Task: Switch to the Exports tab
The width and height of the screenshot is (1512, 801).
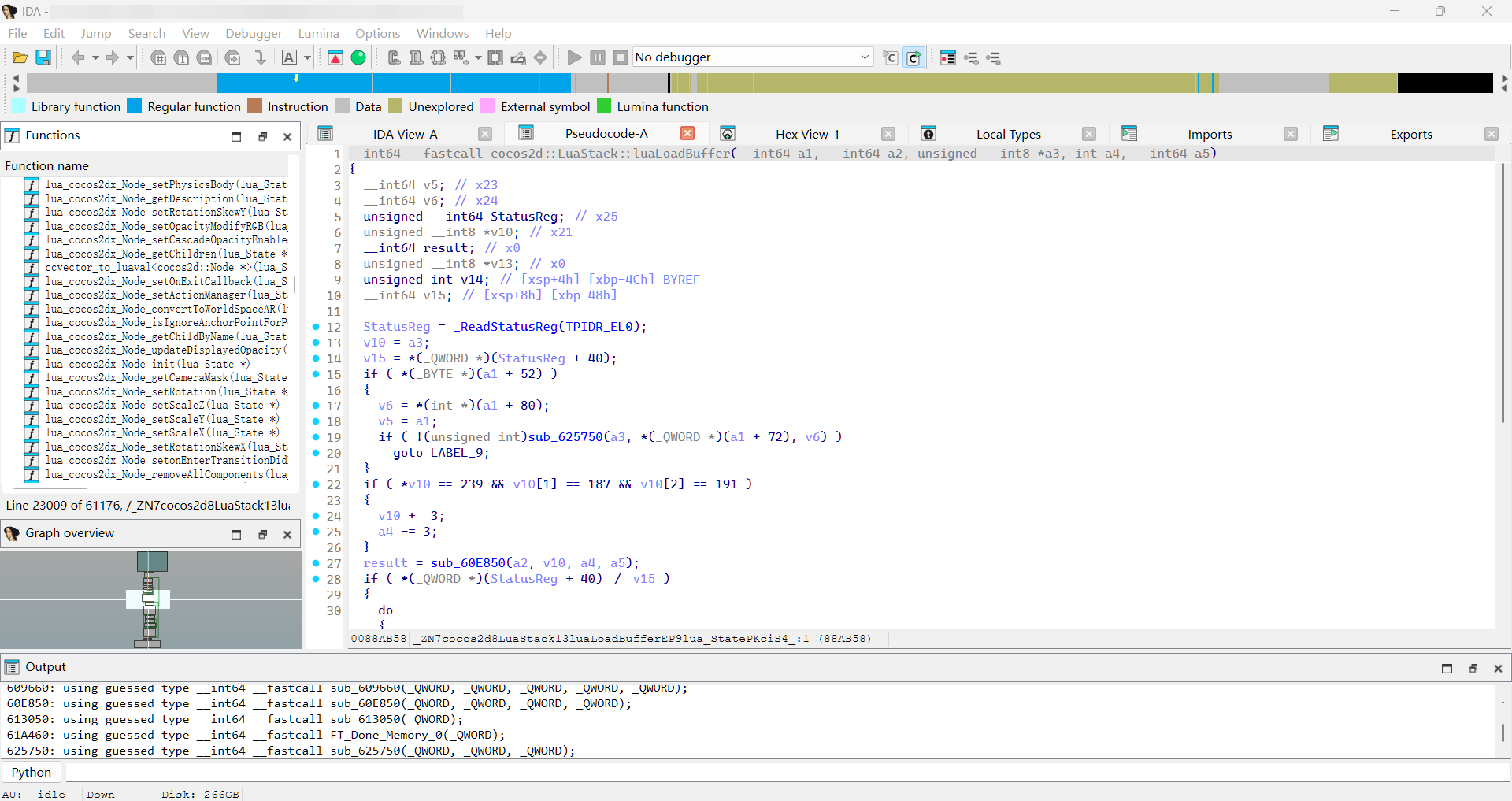Action: coord(1410,134)
